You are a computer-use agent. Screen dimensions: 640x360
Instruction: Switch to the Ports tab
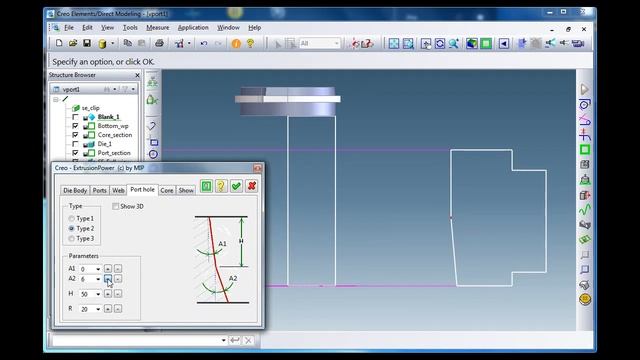click(x=99, y=191)
